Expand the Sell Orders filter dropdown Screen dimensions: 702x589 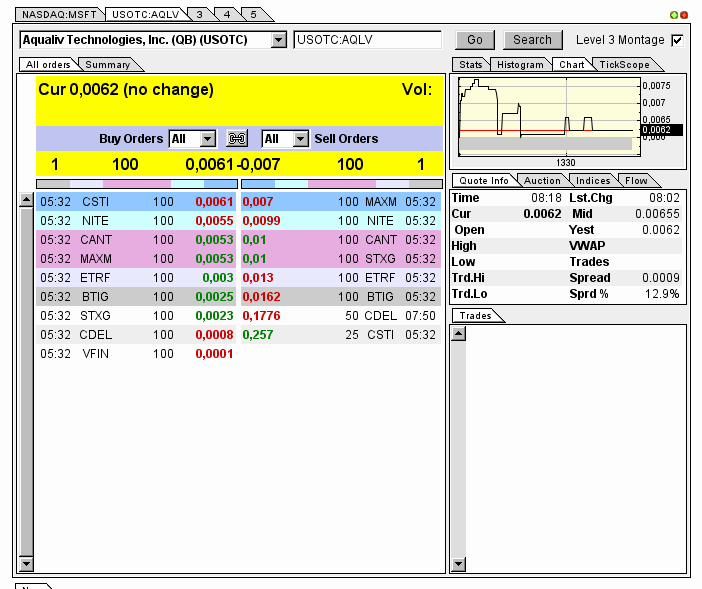301,139
